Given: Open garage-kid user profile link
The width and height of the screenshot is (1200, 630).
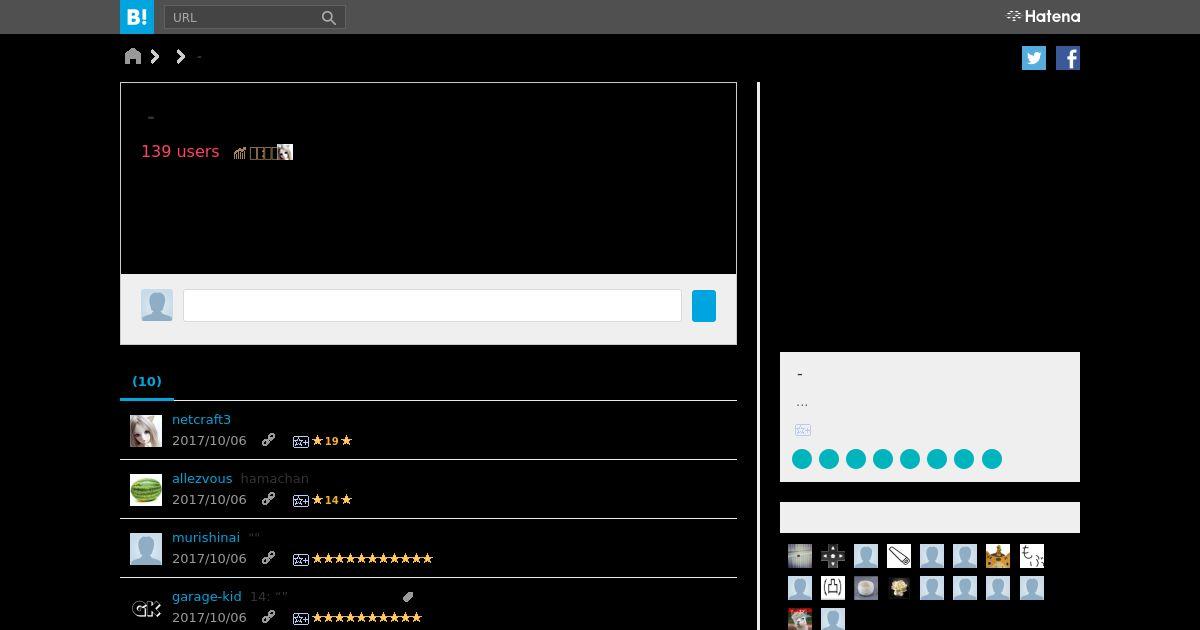Looking at the screenshot, I should [206, 596].
